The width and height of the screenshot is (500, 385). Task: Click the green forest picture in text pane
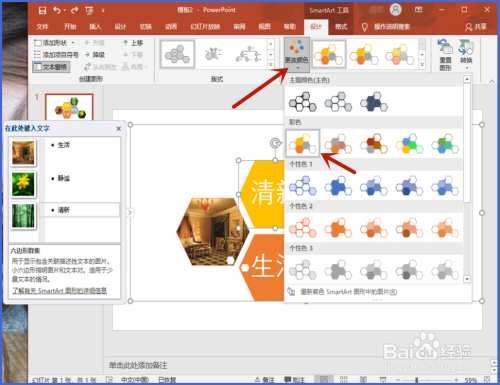click(23, 216)
